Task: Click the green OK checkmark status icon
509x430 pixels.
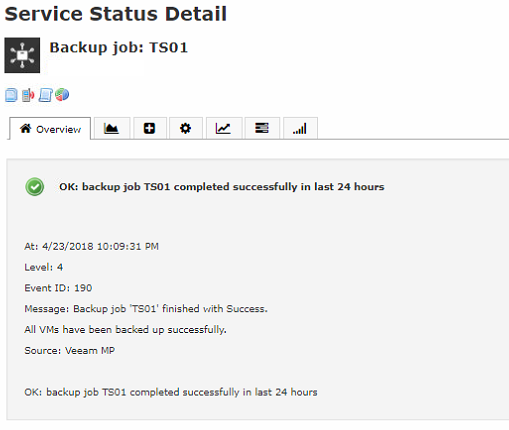Action: pos(35,187)
